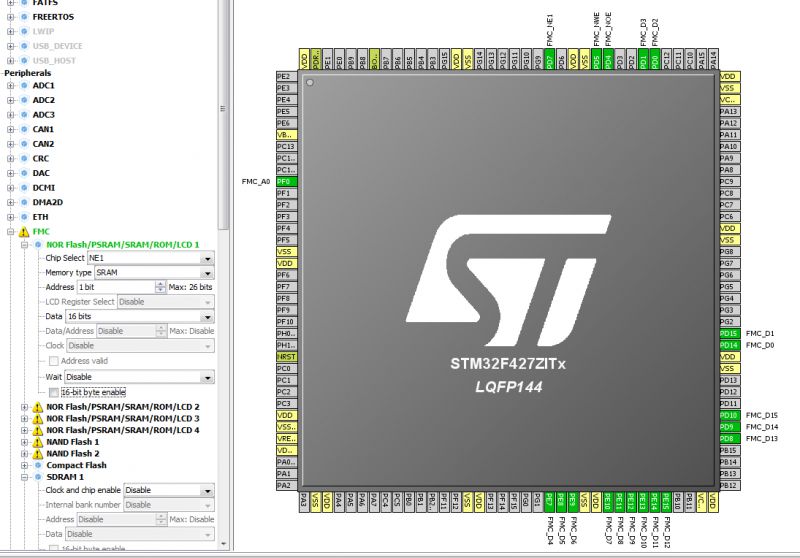The width and height of the screenshot is (800, 558).
Task: Expand NOR Flash/PSRAM/SRAM/ROM/LCD 2 section
Action: tap(24, 407)
